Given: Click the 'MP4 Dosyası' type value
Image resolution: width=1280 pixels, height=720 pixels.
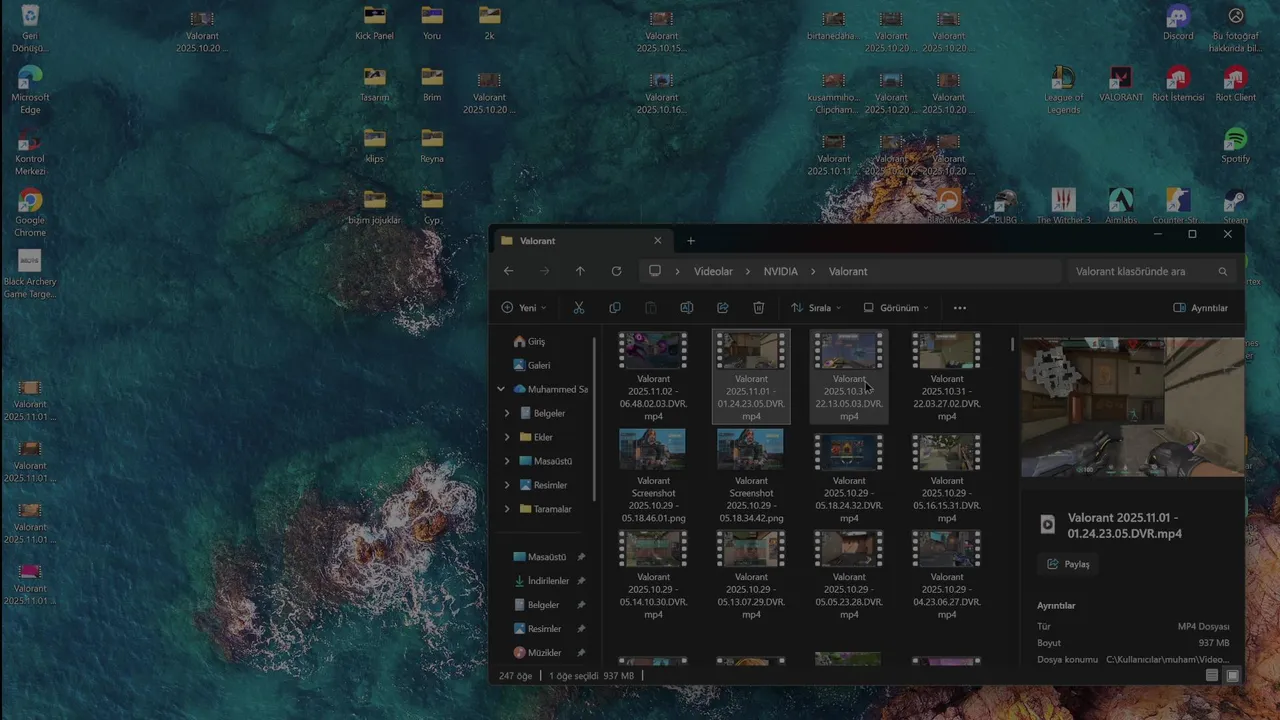Looking at the screenshot, I should 1203,626.
